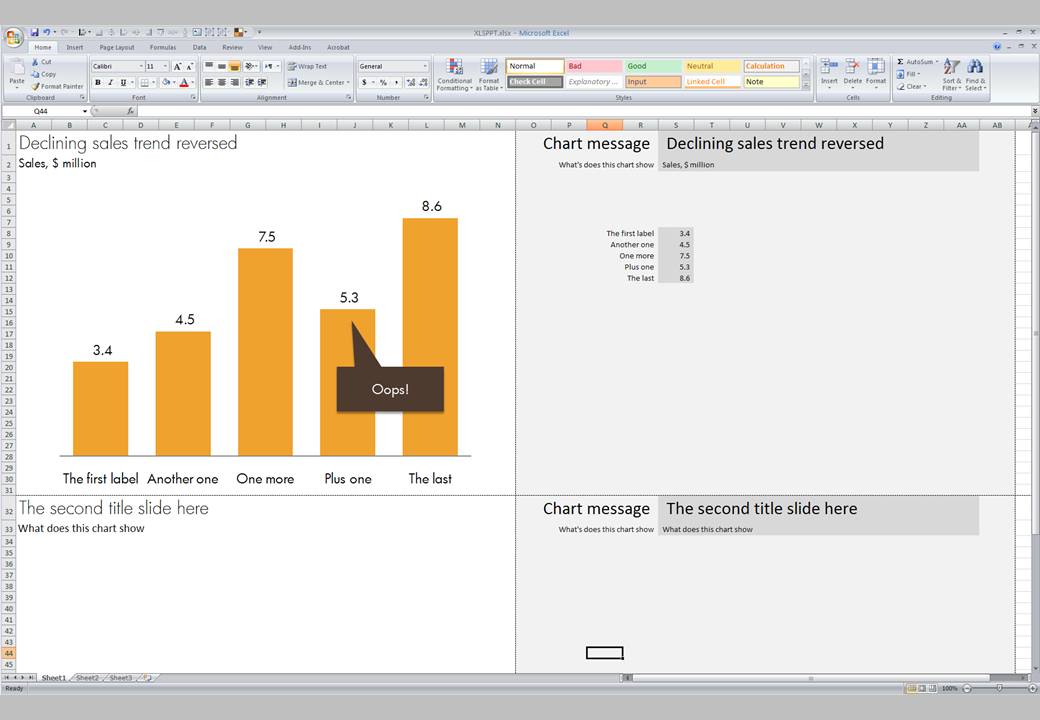
Task: Click the Zoom in plus button
Action: click(1032, 689)
